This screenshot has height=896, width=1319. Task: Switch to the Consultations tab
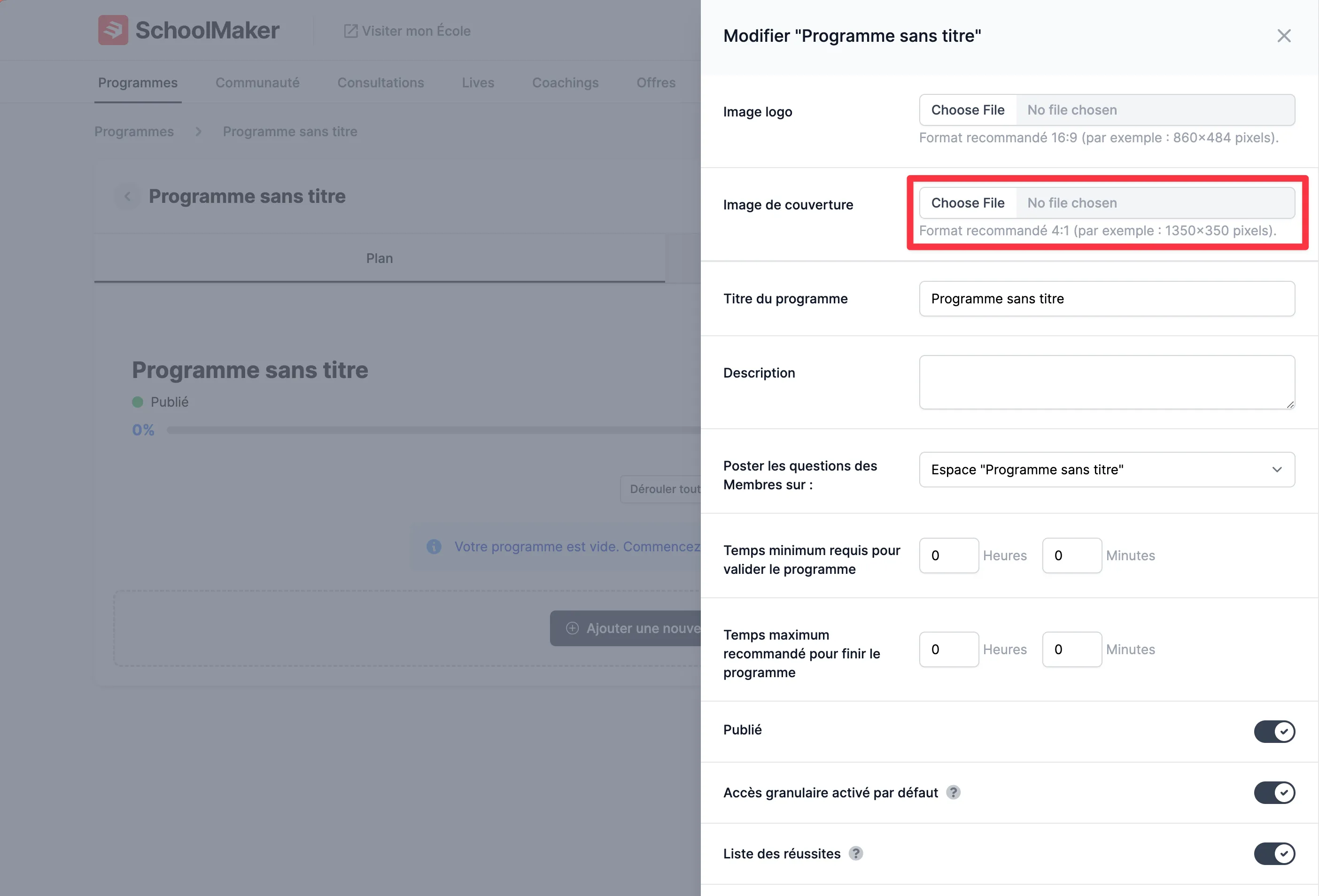[380, 83]
